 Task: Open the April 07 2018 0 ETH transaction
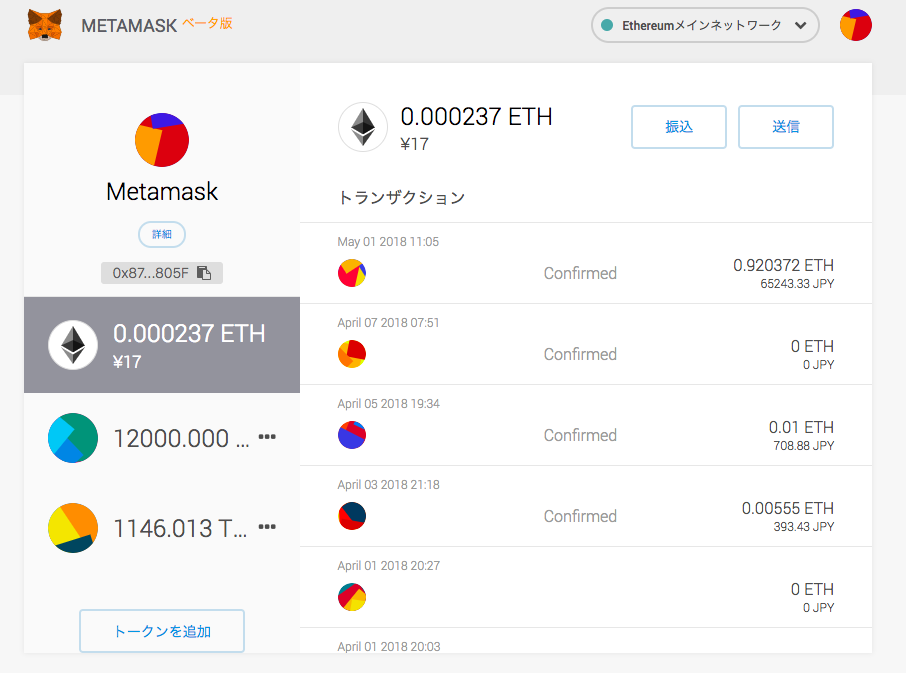pos(585,345)
